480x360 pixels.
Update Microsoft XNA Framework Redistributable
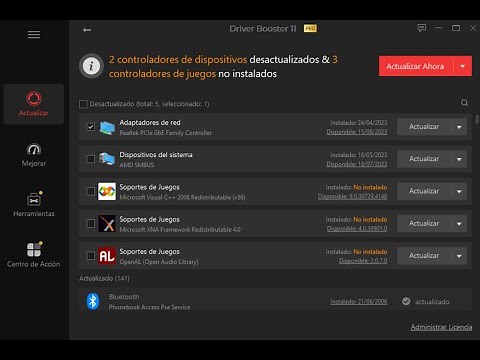tap(424, 224)
